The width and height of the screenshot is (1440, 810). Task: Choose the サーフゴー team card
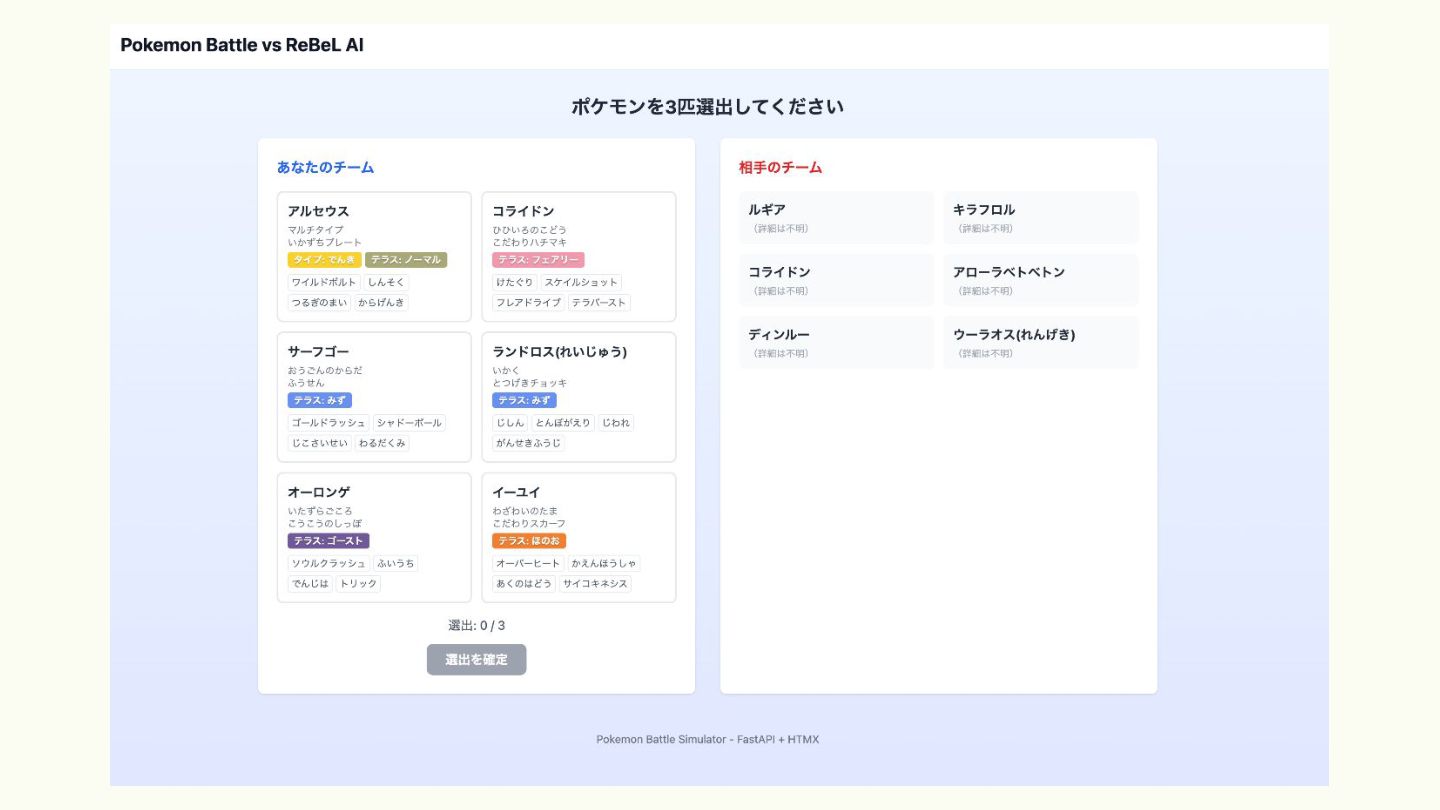point(374,397)
